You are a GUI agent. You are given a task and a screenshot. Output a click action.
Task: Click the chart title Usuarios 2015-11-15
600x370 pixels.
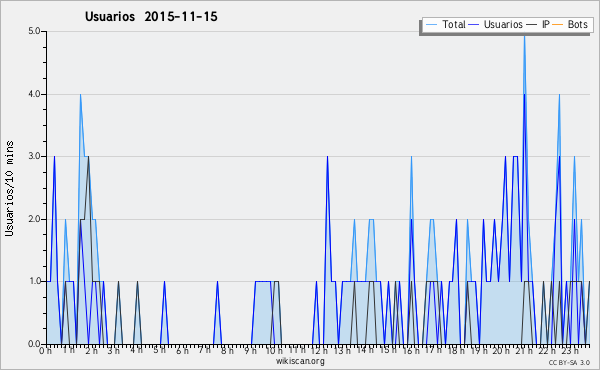coord(151,16)
